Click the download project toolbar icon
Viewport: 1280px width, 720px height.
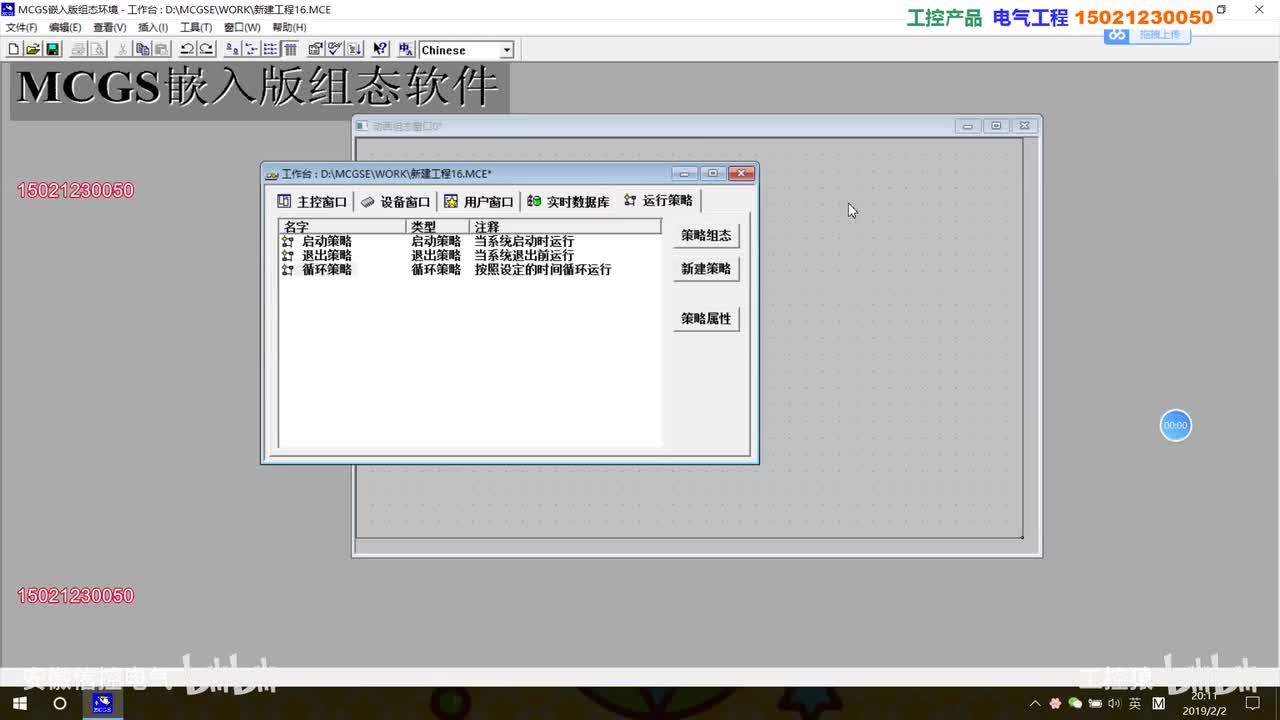pos(354,49)
